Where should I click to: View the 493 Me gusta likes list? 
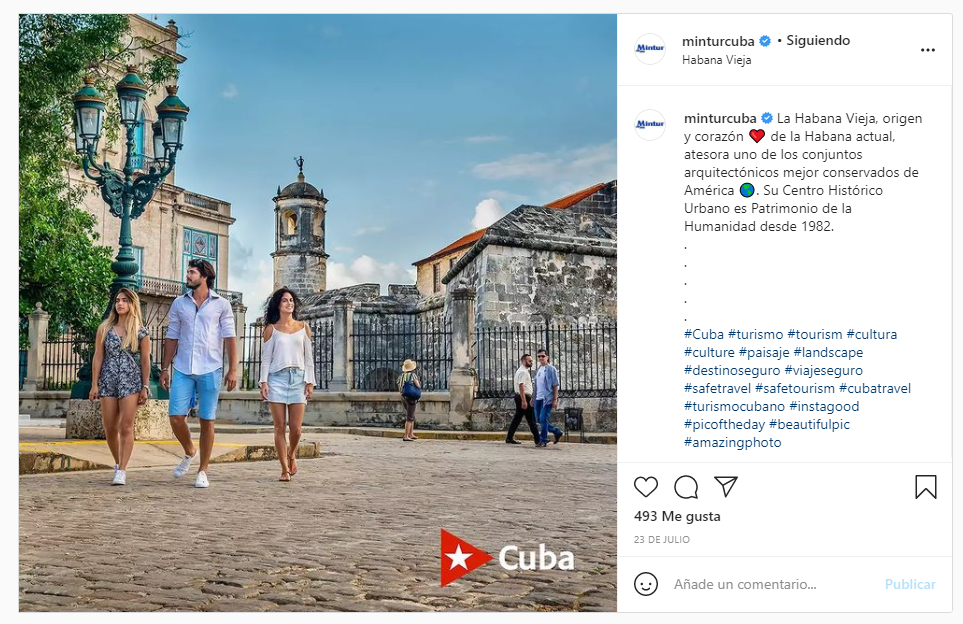(x=677, y=517)
